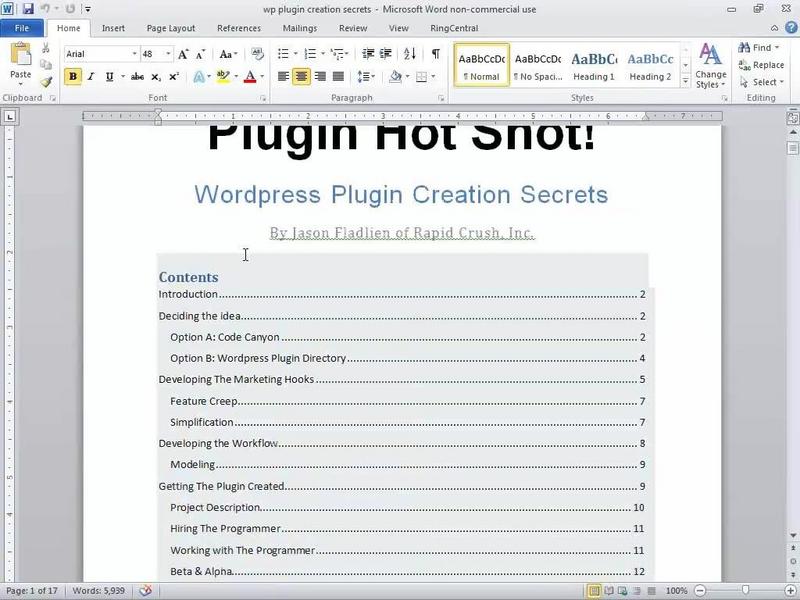Switch to the RingCentral tab
The width and height of the screenshot is (800, 600).
point(454,28)
